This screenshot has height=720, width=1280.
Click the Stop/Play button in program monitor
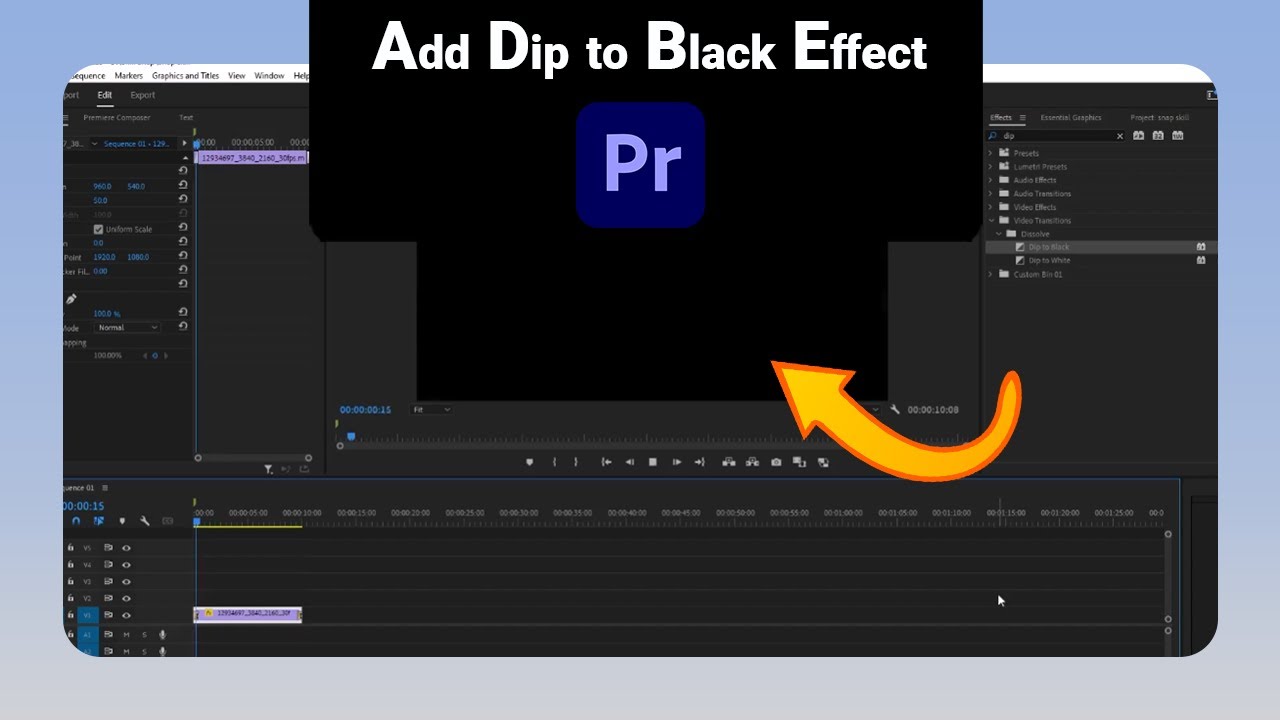653,462
